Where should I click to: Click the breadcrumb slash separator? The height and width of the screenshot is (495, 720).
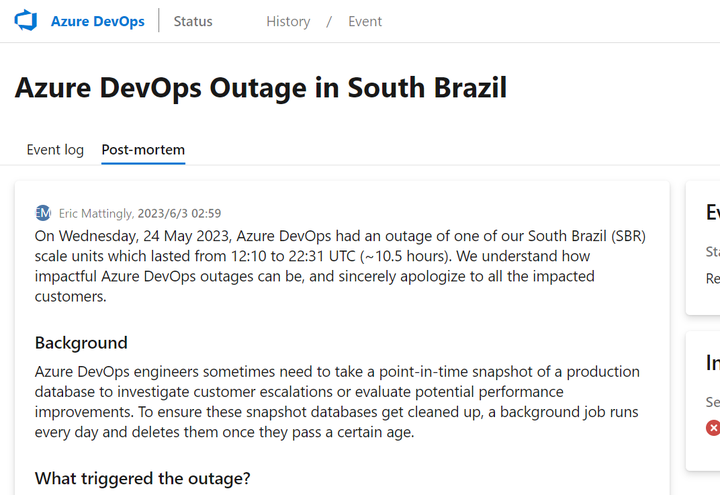(329, 21)
